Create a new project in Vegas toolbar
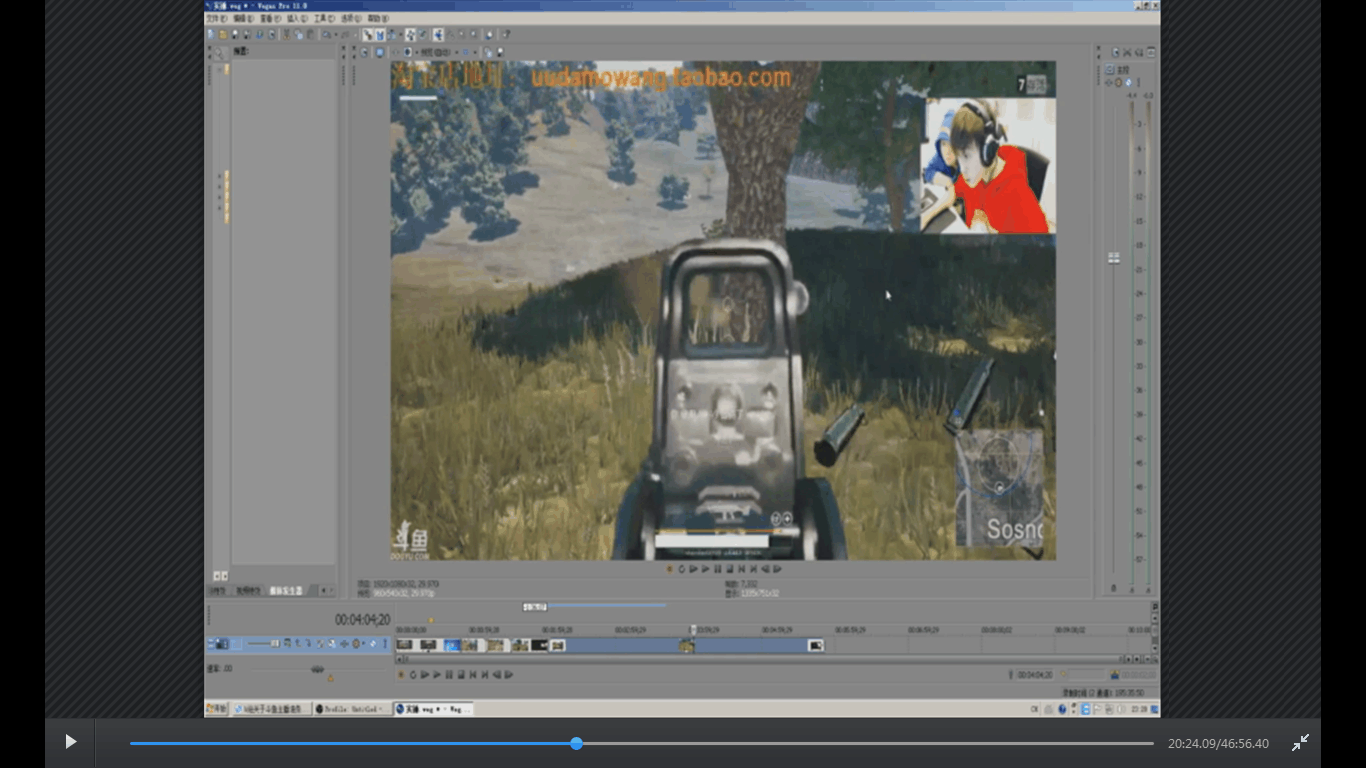 pos(210,34)
